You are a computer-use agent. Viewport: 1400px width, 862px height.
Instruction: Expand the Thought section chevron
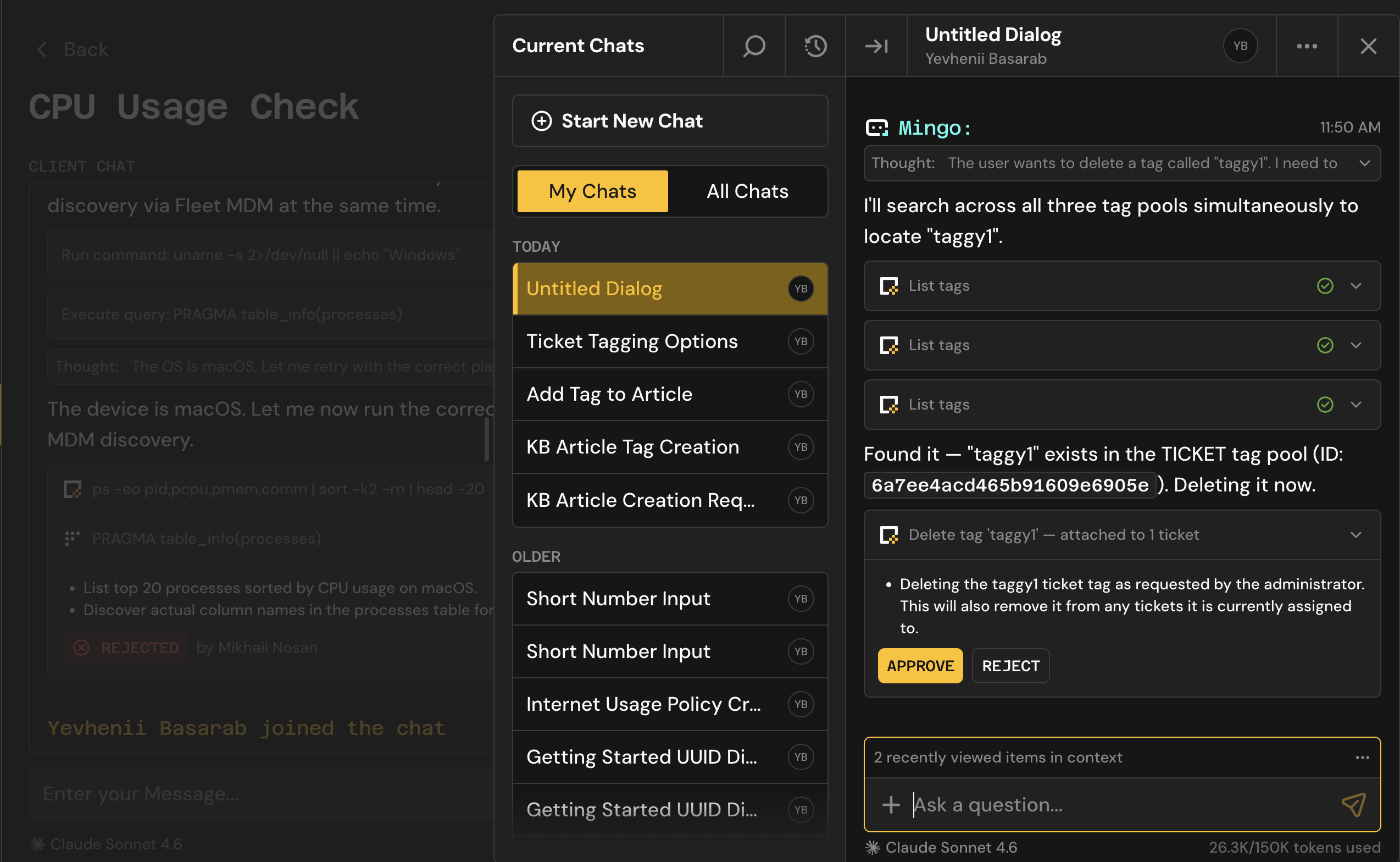click(1365, 163)
